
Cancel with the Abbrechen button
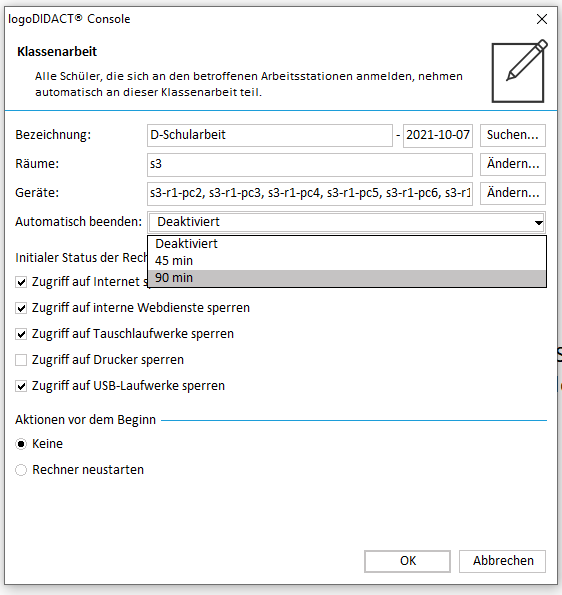click(502, 561)
